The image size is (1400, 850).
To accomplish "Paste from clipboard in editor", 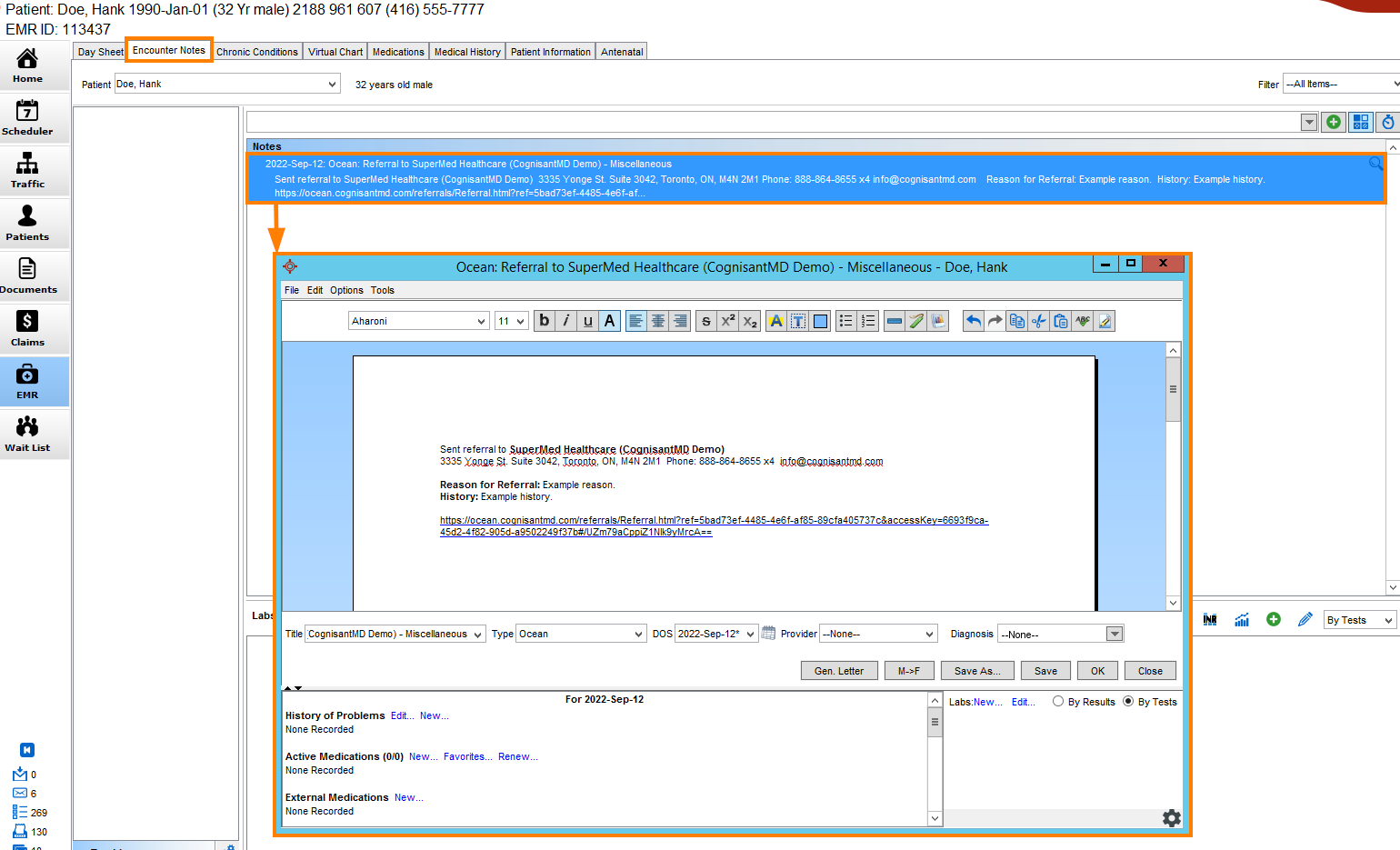I will (x=1061, y=321).
